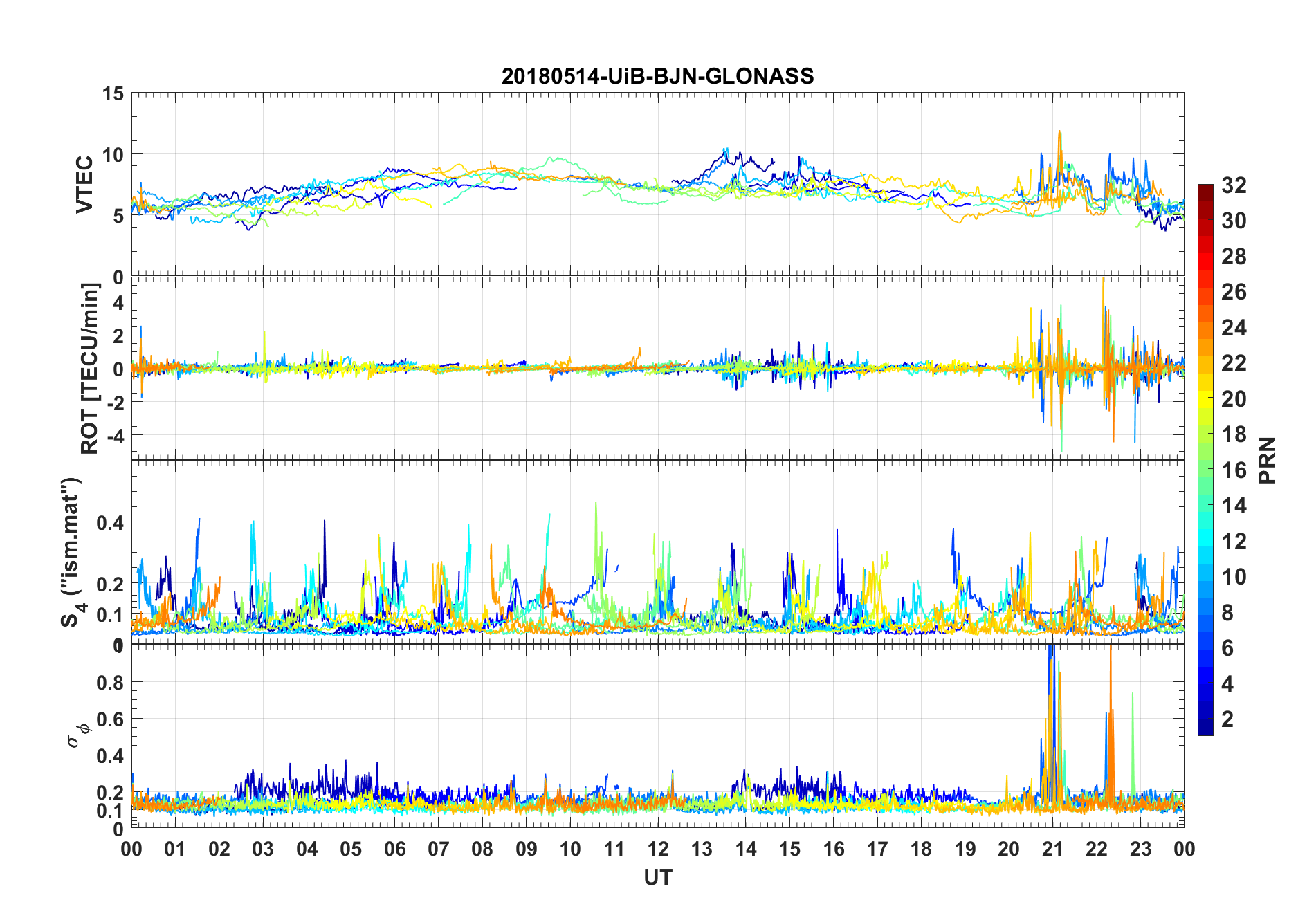Click colorbar tick label 32
The width and height of the screenshot is (1316, 920).
coord(1234,185)
